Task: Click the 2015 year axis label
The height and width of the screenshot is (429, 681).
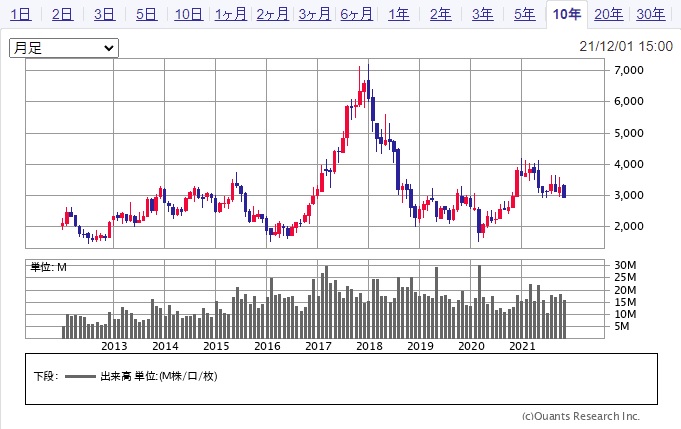Action: 216,346
